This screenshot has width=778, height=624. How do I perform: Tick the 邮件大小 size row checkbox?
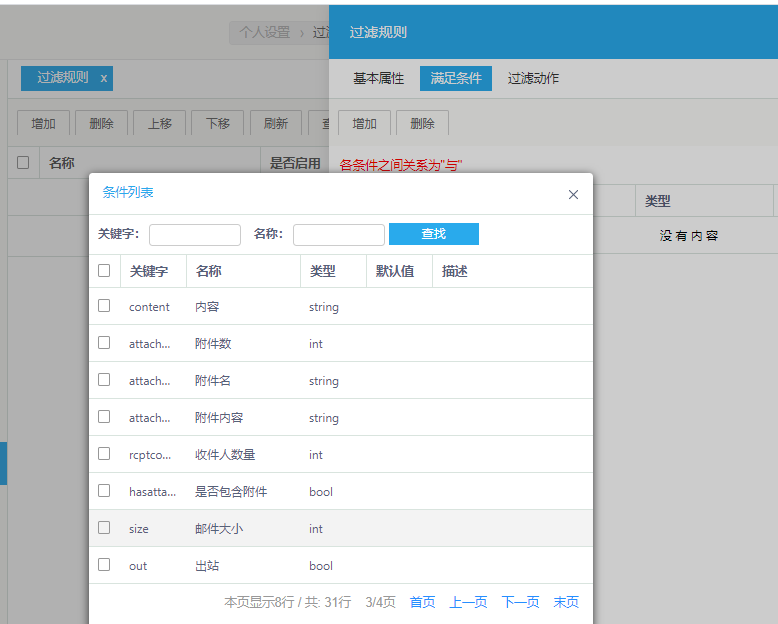point(104,528)
